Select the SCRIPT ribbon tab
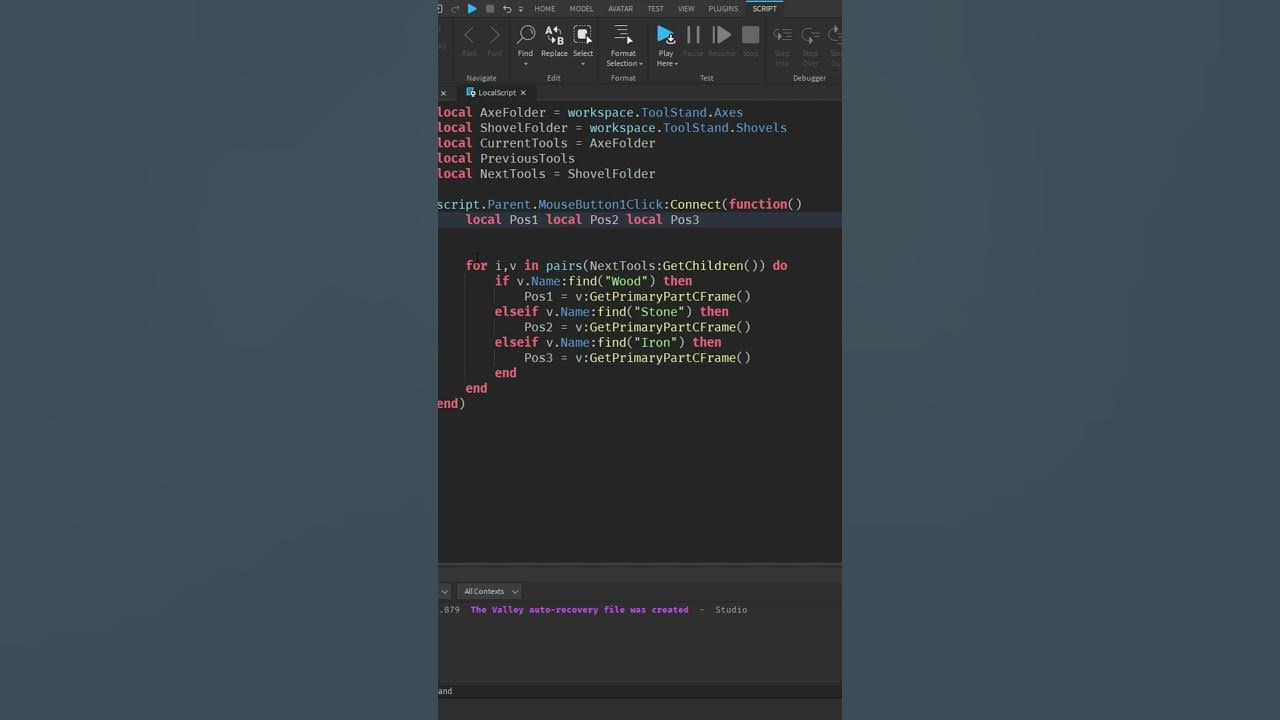This screenshot has width=1280, height=720. coord(764,9)
